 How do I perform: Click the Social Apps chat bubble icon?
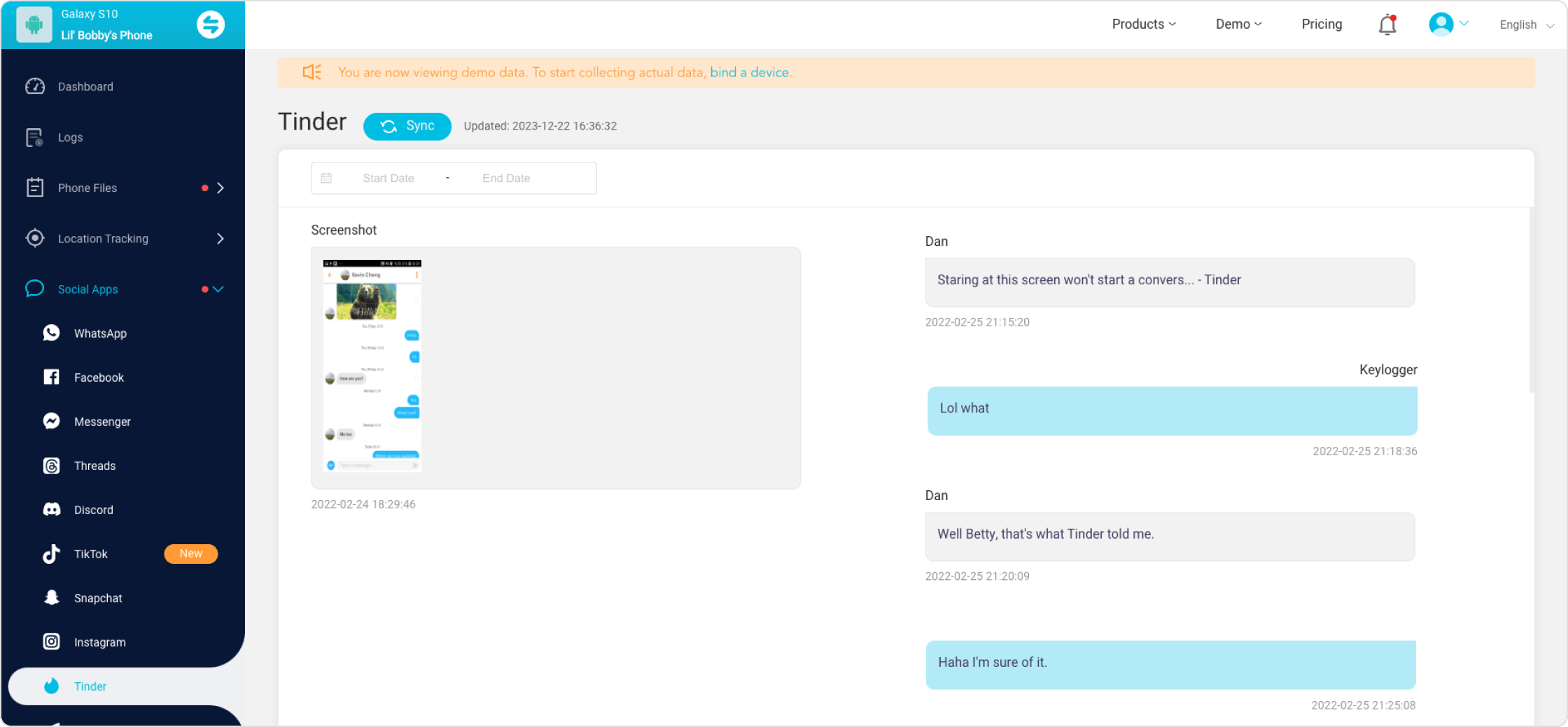tap(35, 289)
